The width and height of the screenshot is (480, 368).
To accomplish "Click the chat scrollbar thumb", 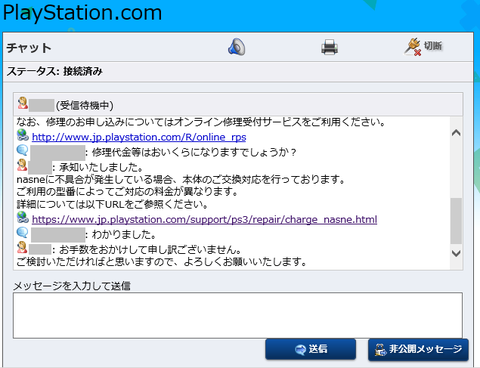I will point(456,221).
